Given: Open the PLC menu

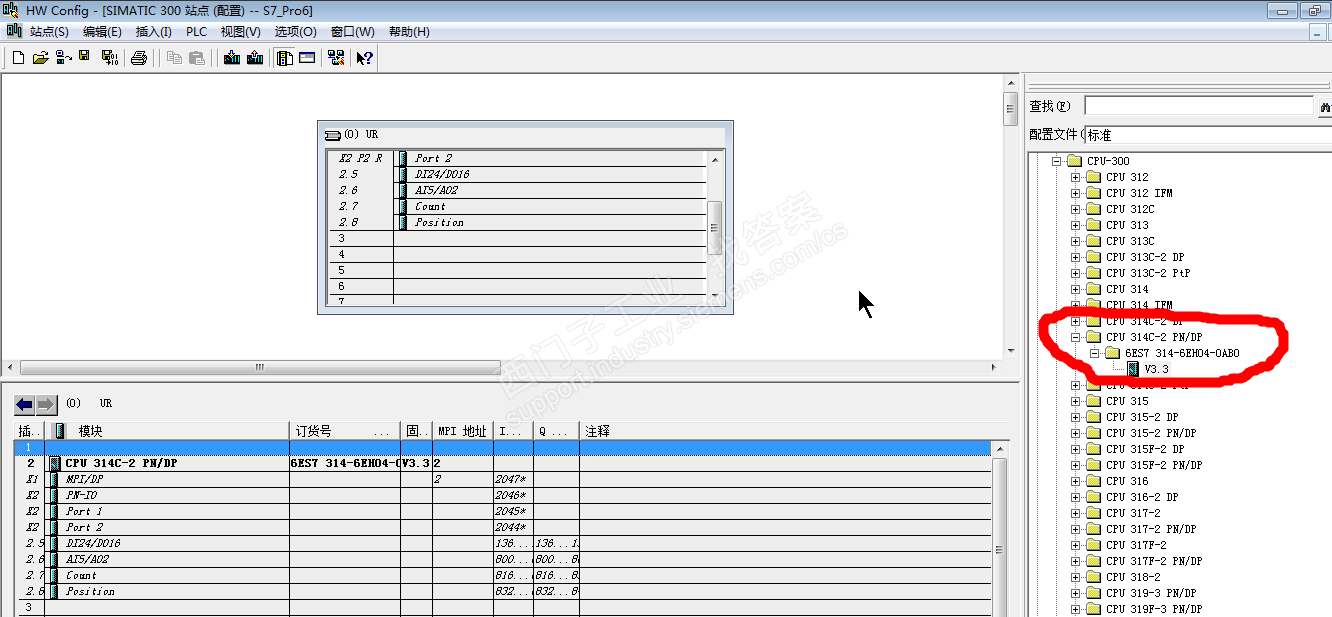Looking at the screenshot, I should 196,32.
